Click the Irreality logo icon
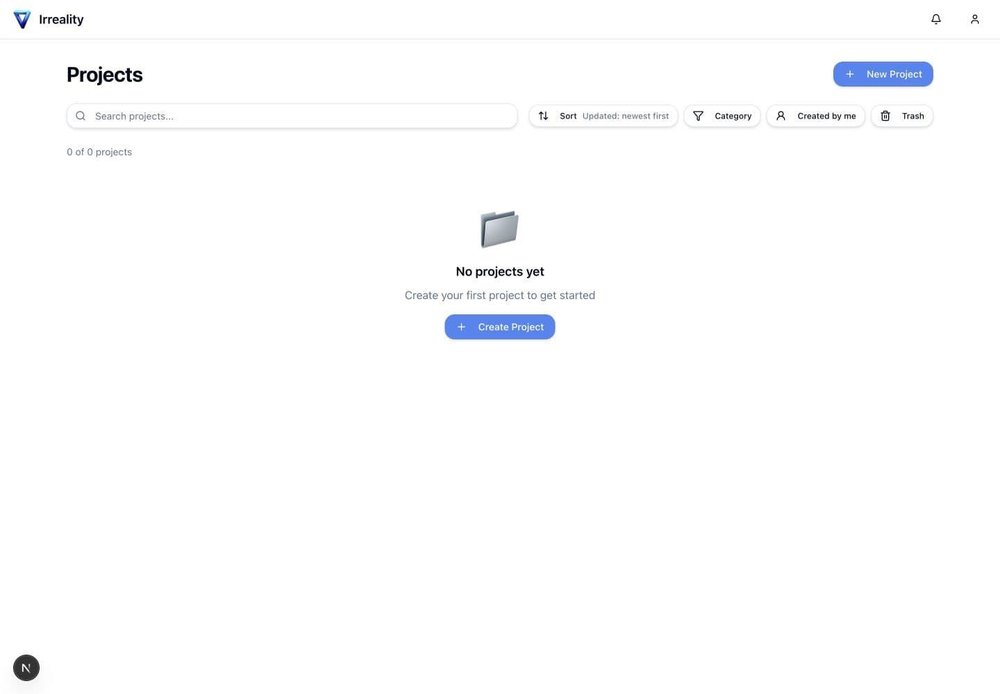Image resolution: width=1000 pixels, height=694 pixels. (x=22, y=19)
